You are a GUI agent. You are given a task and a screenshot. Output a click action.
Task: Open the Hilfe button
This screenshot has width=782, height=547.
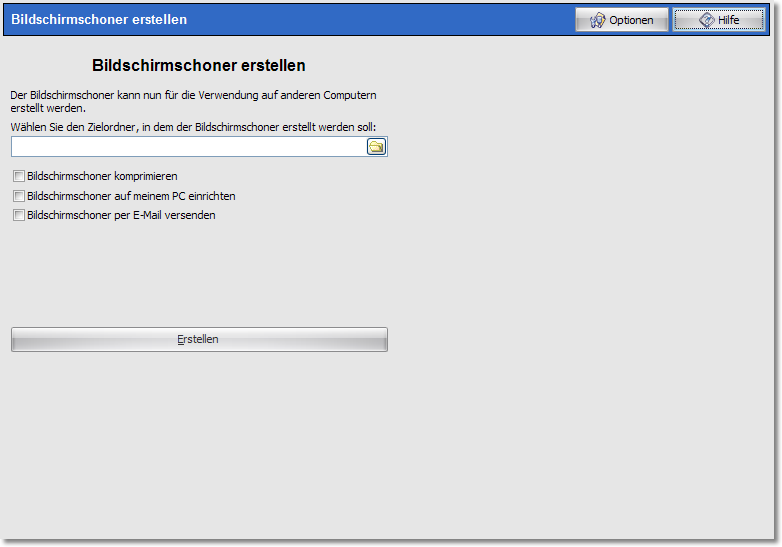click(719, 20)
